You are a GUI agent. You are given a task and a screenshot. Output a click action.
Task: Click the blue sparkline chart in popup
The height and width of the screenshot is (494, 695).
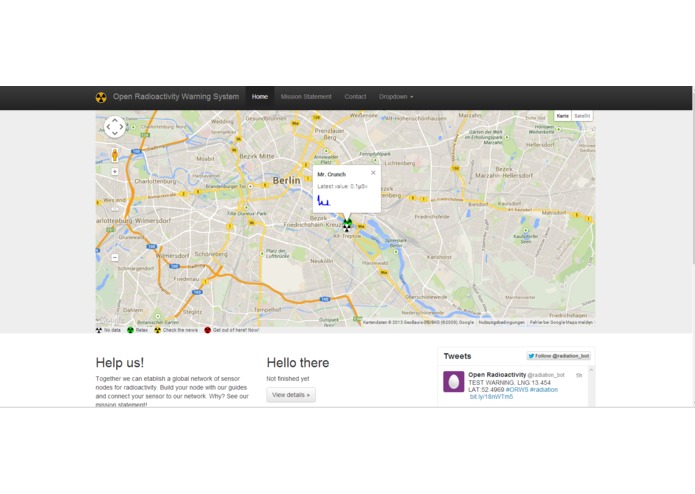(324, 201)
